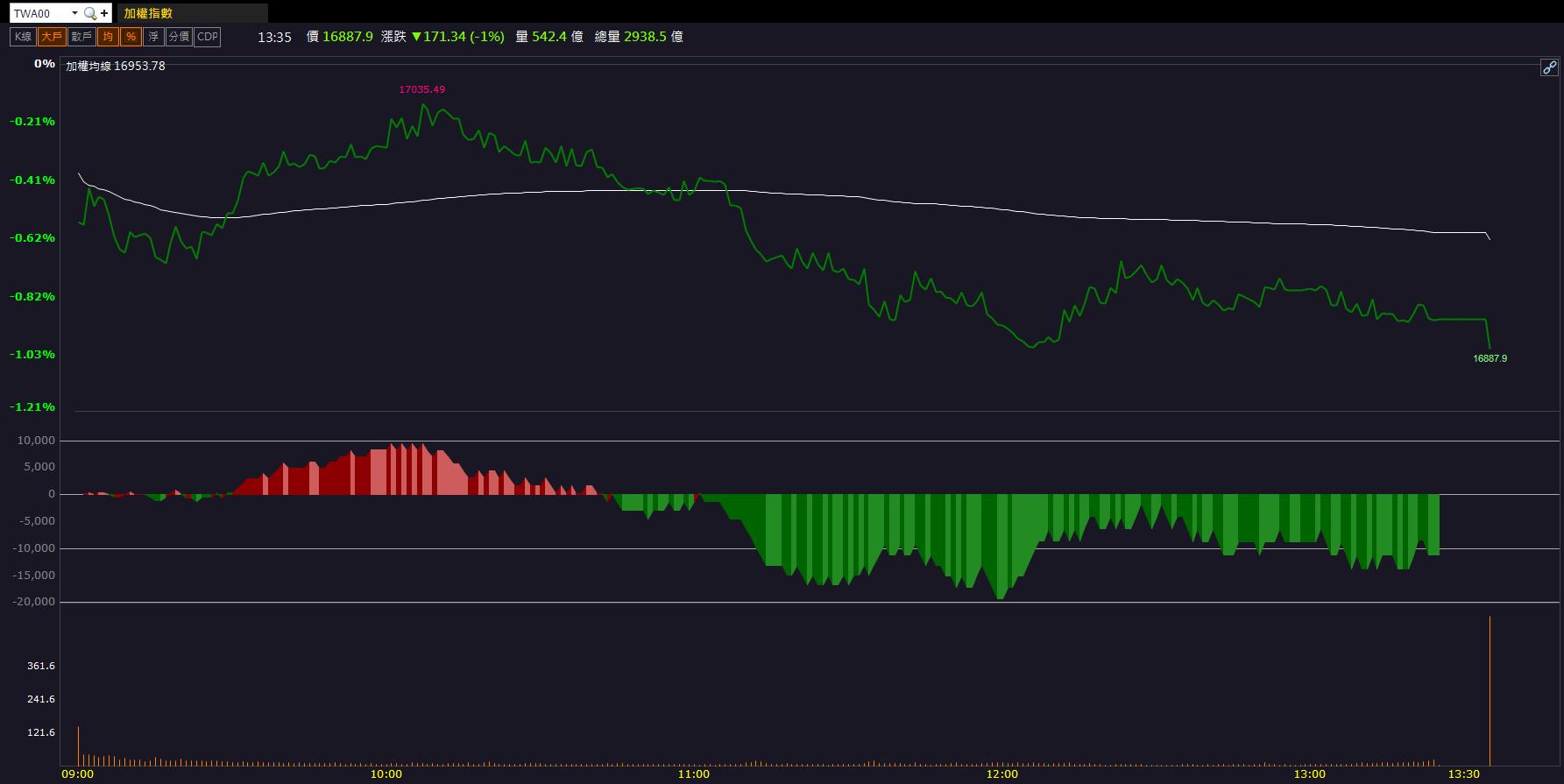The height and width of the screenshot is (784, 1564).
Task: Click the 量 542.4 億 volume value
Action: click(x=549, y=37)
